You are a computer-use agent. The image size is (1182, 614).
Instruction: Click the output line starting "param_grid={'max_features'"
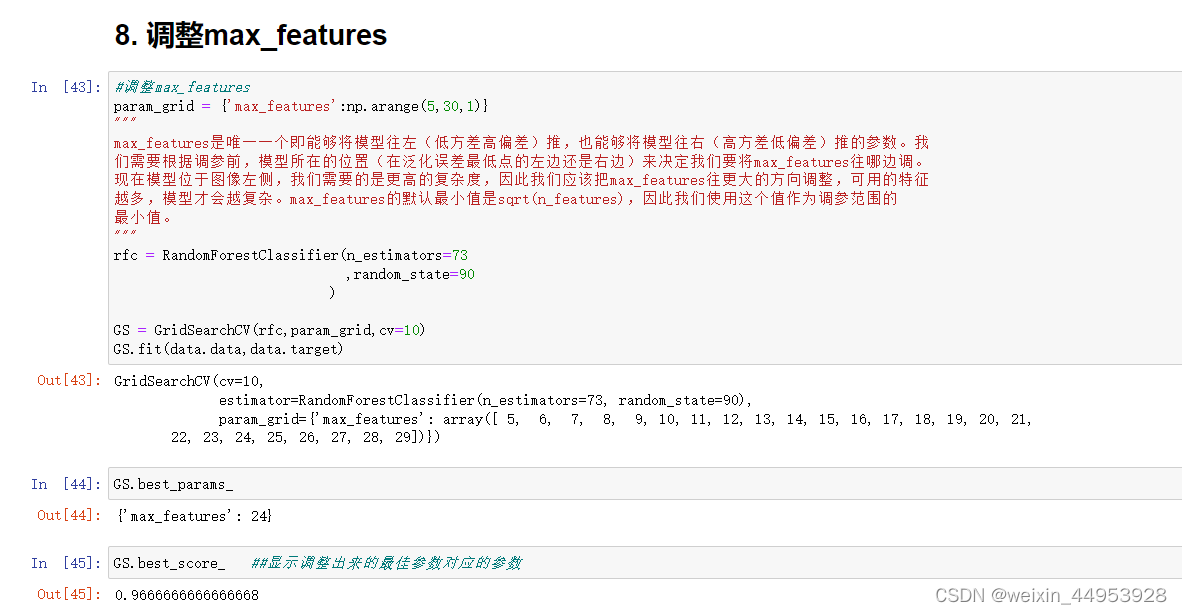coord(625,419)
